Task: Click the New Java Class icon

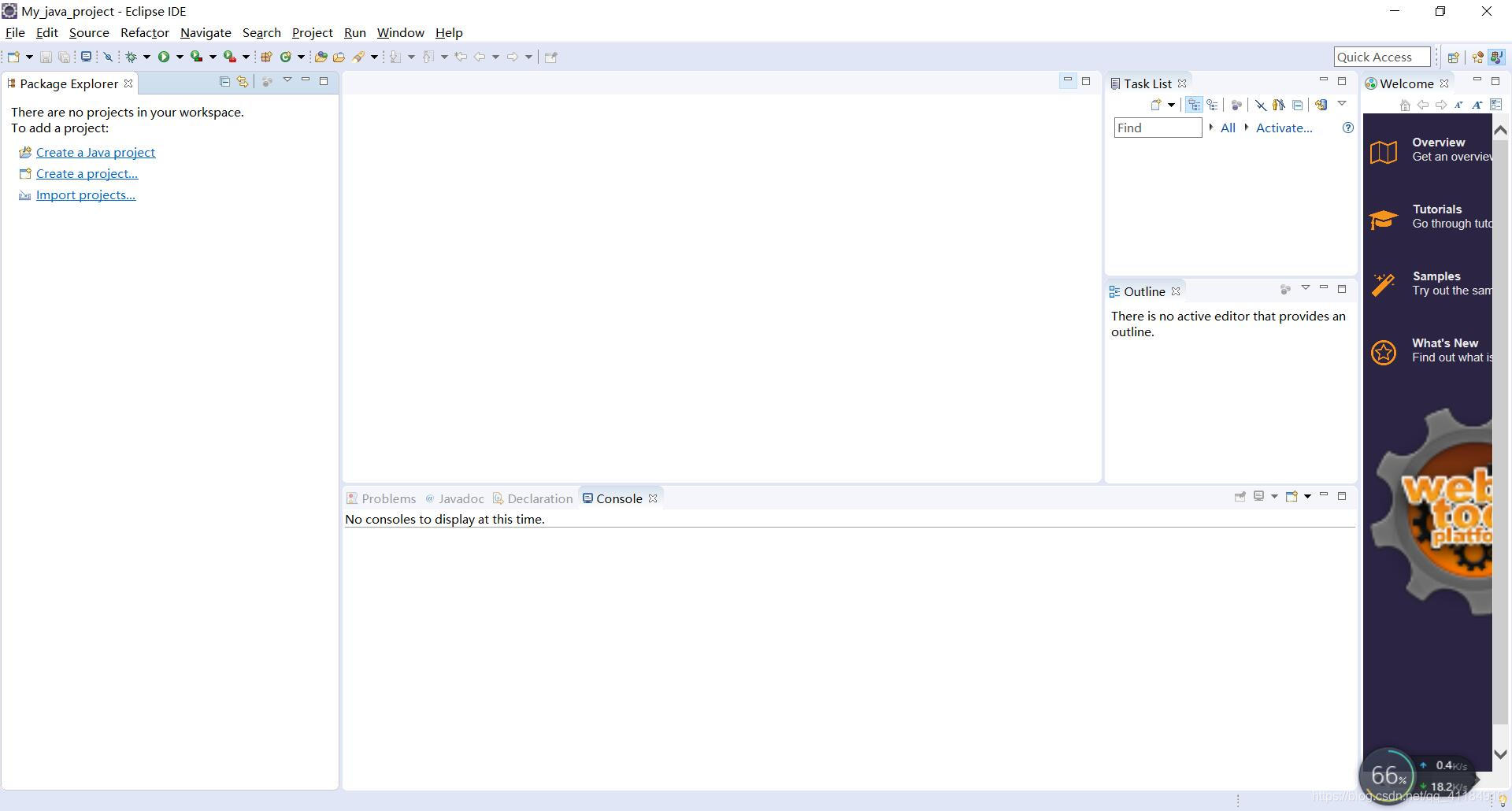Action: click(x=286, y=57)
